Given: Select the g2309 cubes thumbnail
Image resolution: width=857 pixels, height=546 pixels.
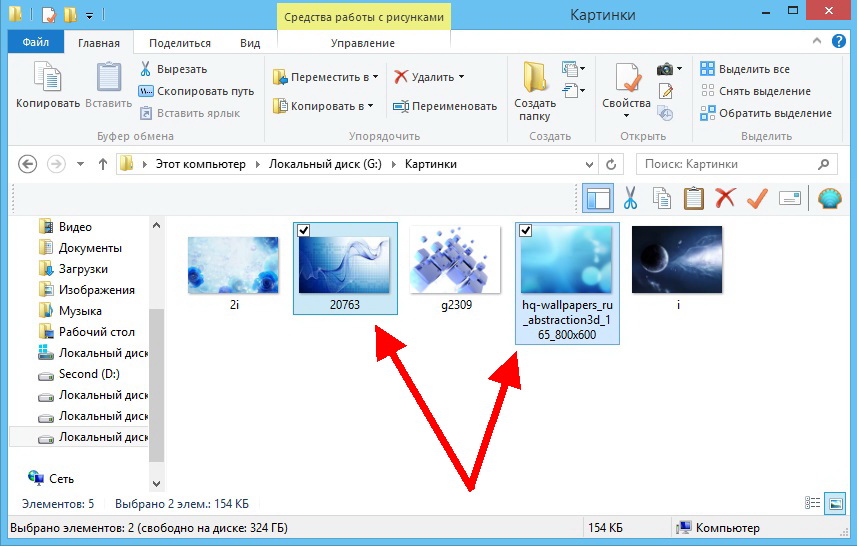Looking at the screenshot, I should (455, 260).
